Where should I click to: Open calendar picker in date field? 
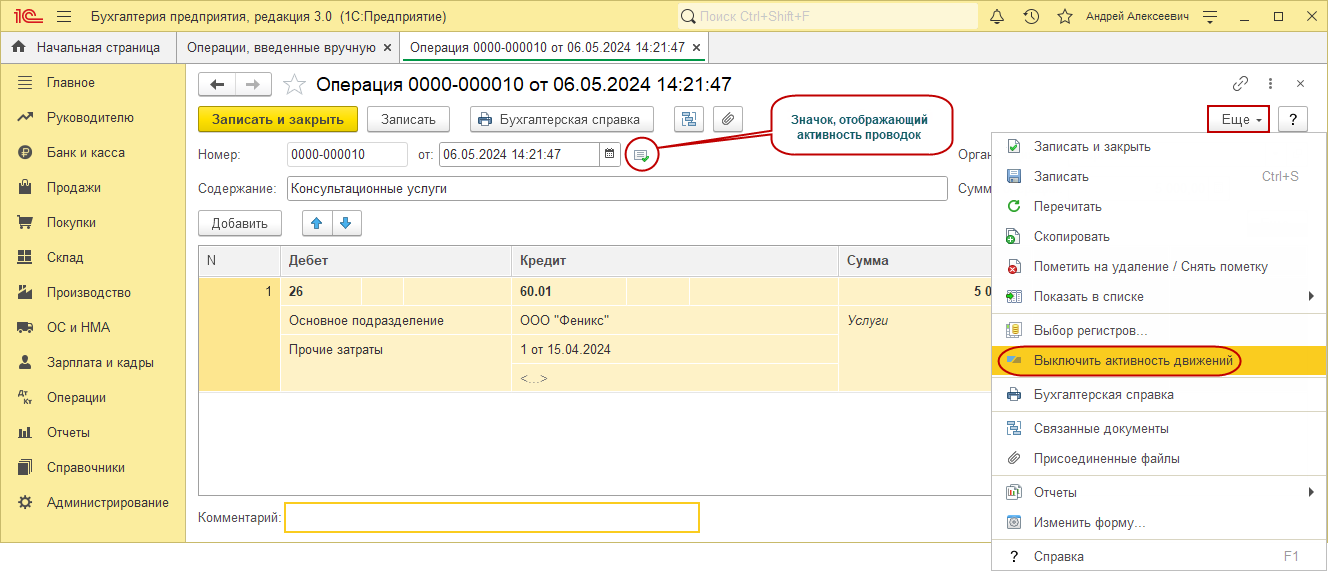pos(609,154)
